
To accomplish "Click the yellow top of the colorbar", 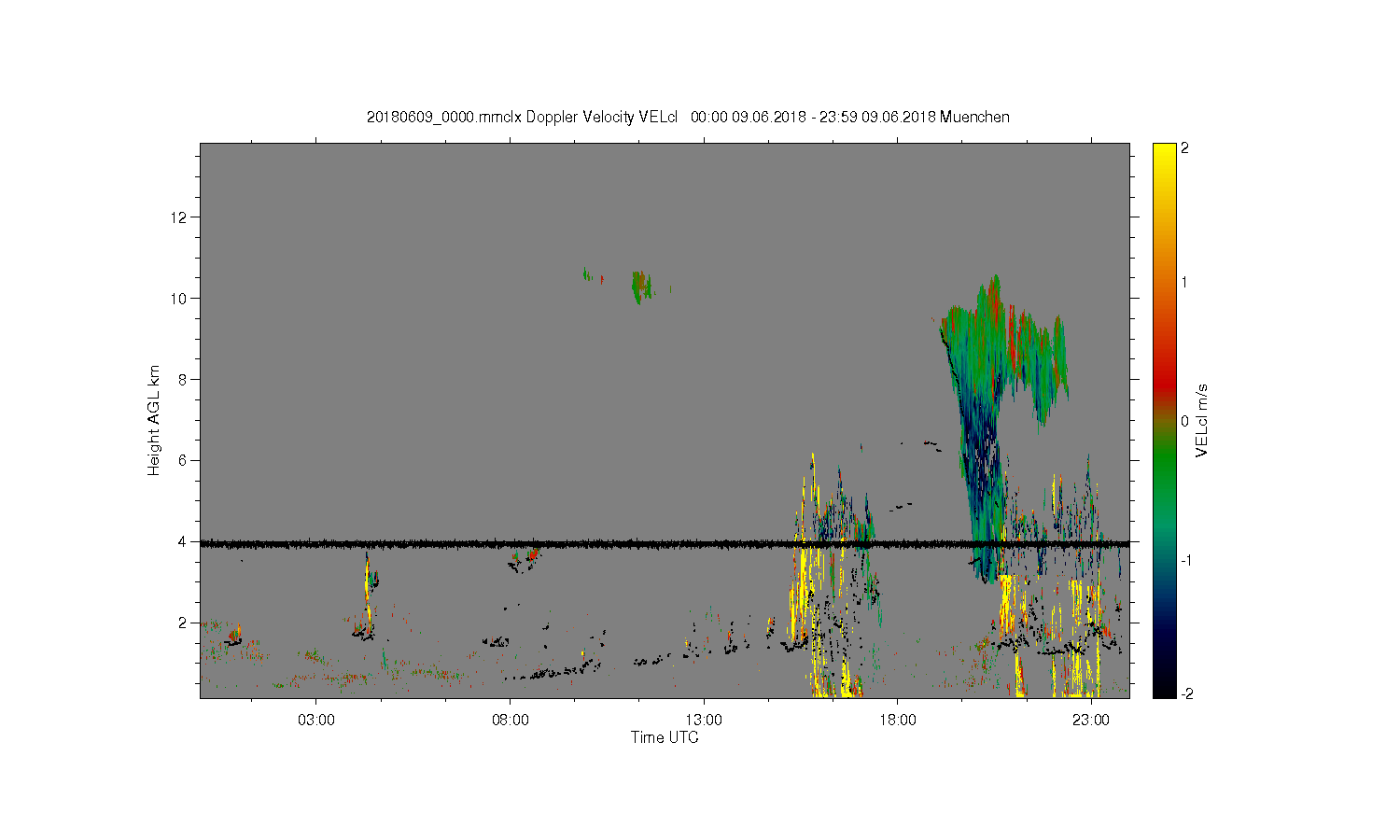I will point(1164,154).
